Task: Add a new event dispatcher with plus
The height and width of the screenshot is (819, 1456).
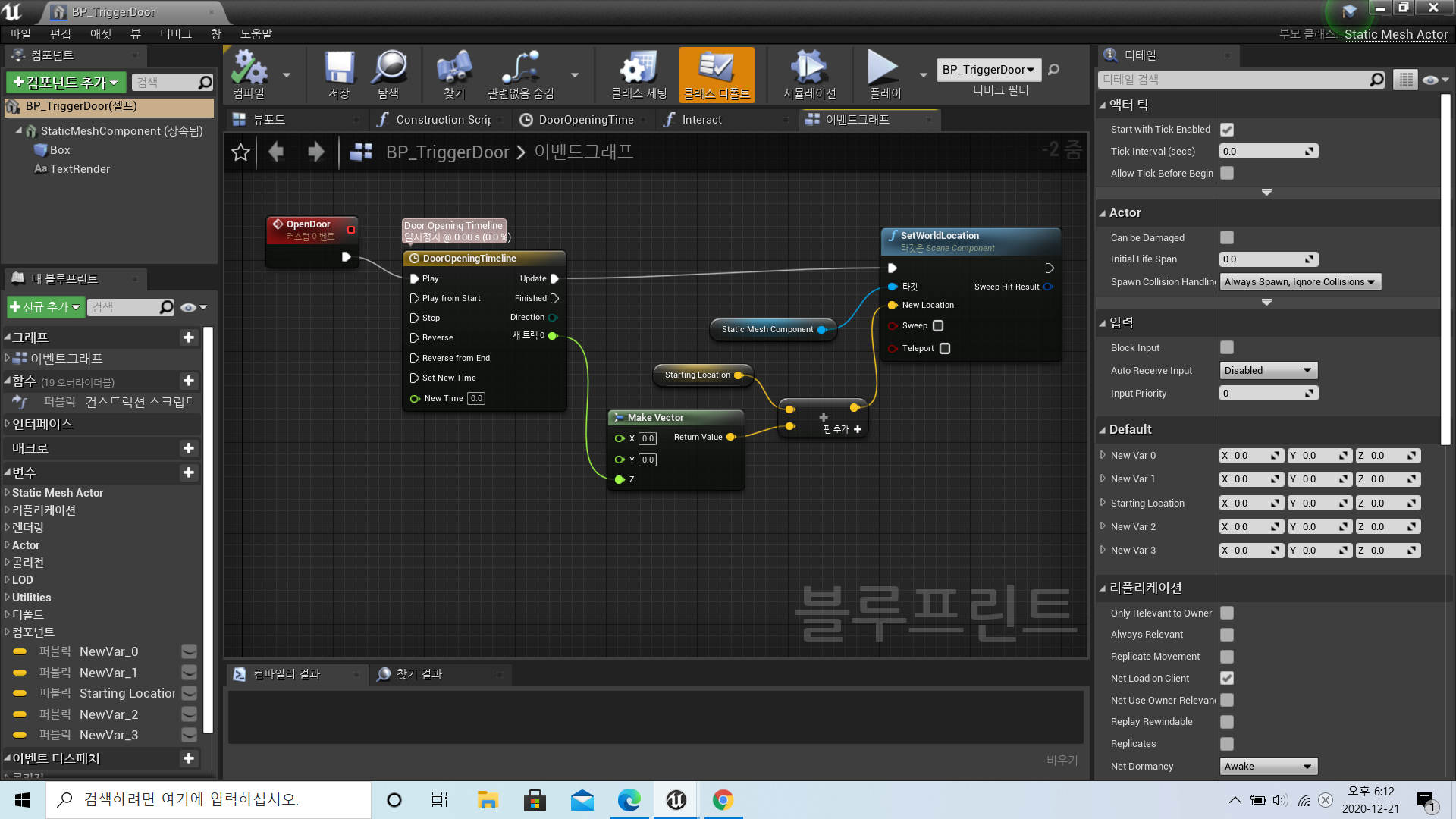Action: (189, 758)
